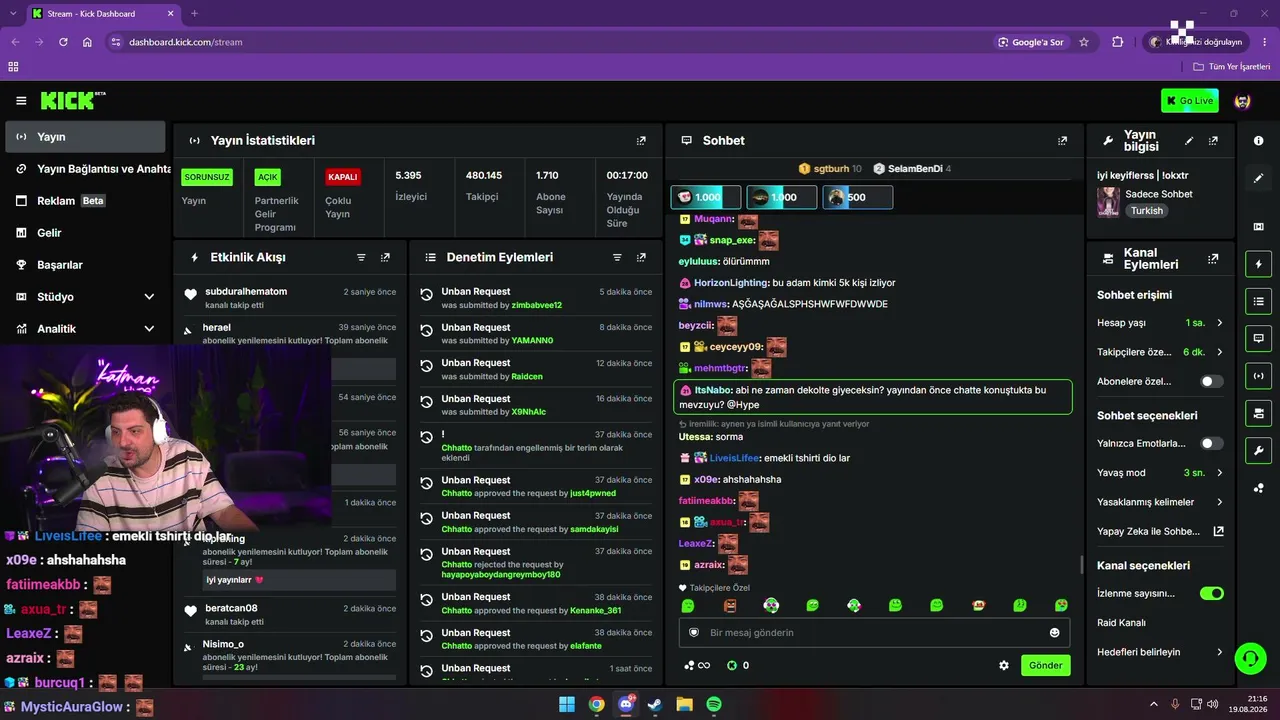The height and width of the screenshot is (720, 1280).
Task: Open chat settings gear icon
Action: pyautogui.click(x=1004, y=665)
